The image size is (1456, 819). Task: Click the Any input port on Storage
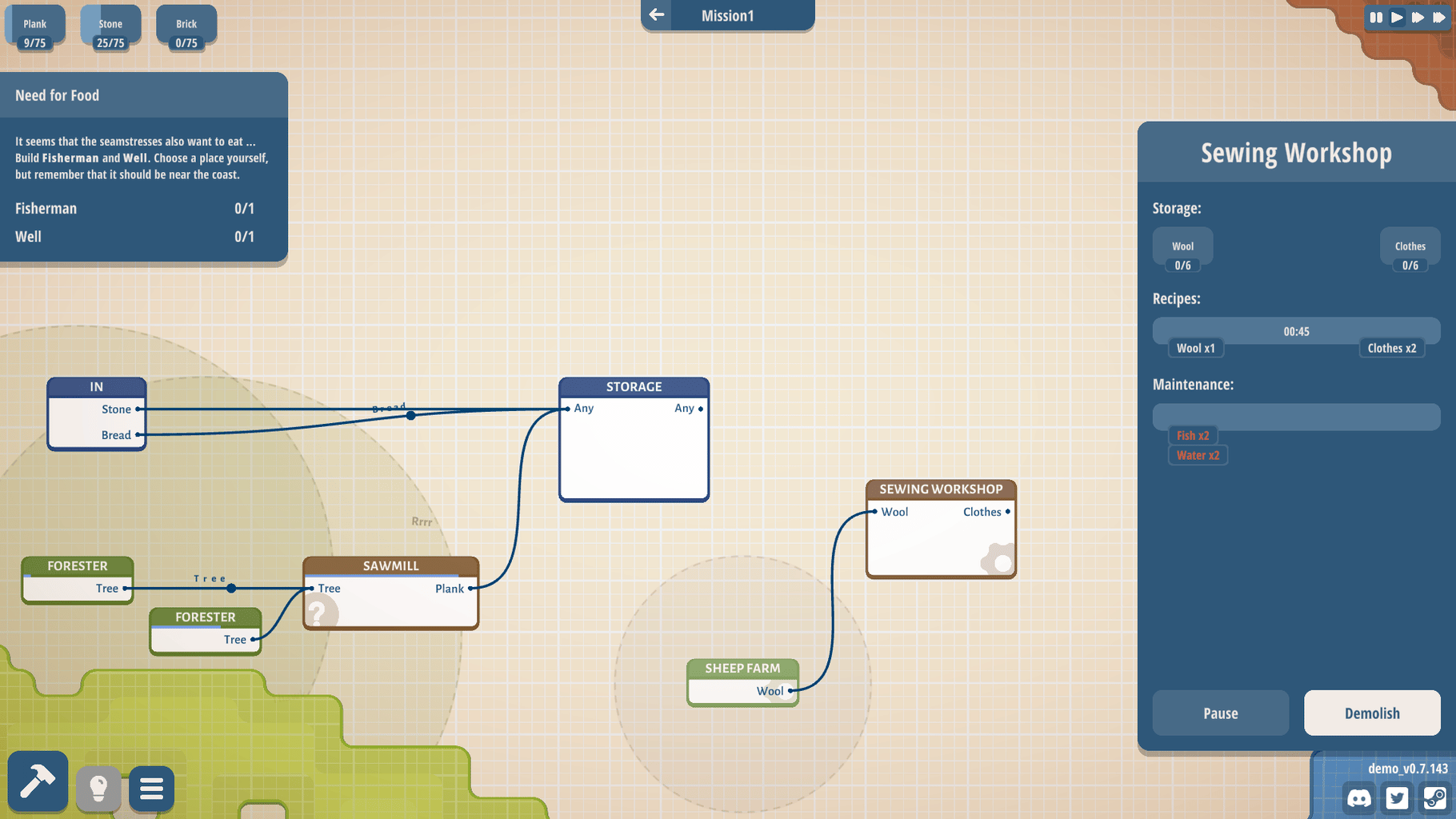(x=567, y=409)
